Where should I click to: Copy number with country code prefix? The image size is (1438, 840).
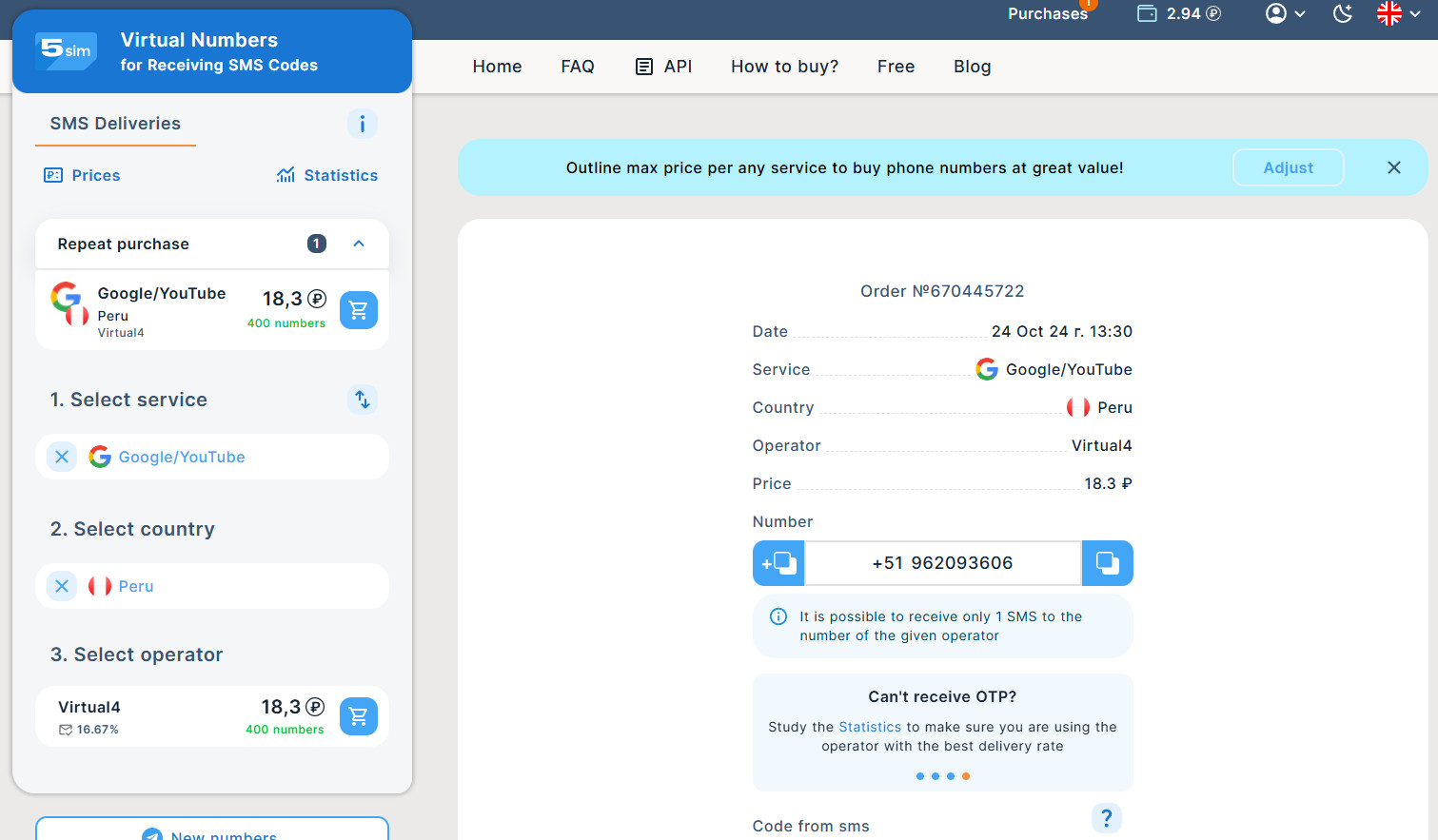point(778,563)
